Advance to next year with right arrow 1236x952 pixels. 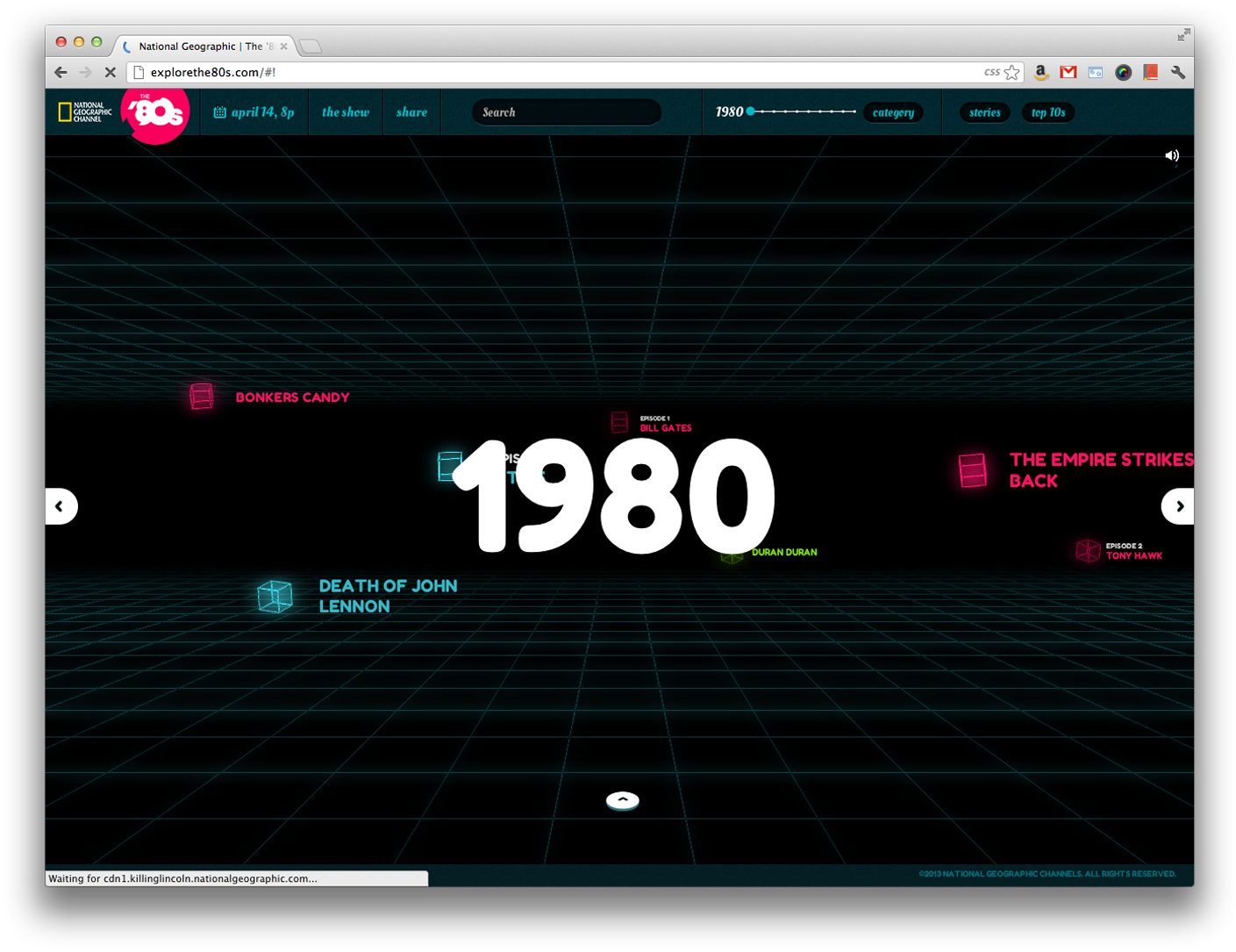click(1178, 506)
